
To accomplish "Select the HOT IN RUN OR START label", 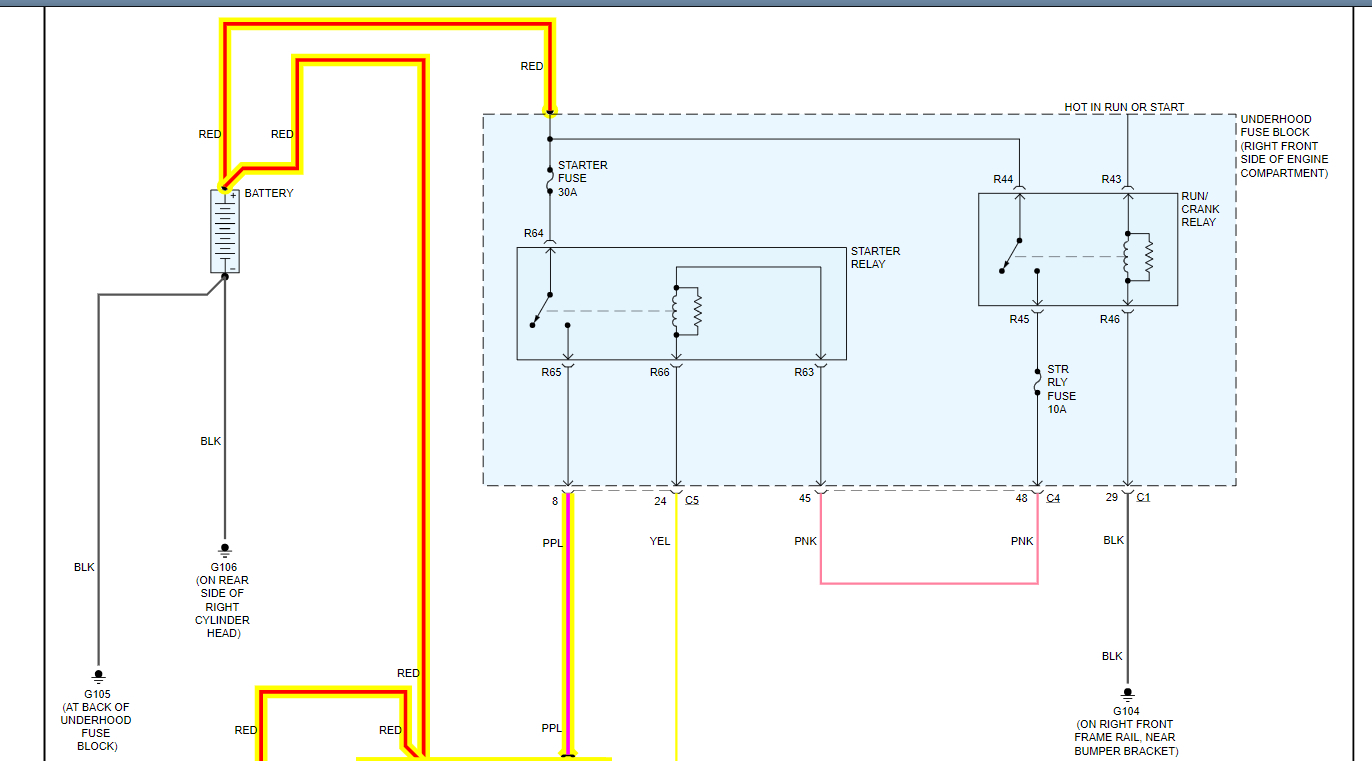I will [1124, 107].
